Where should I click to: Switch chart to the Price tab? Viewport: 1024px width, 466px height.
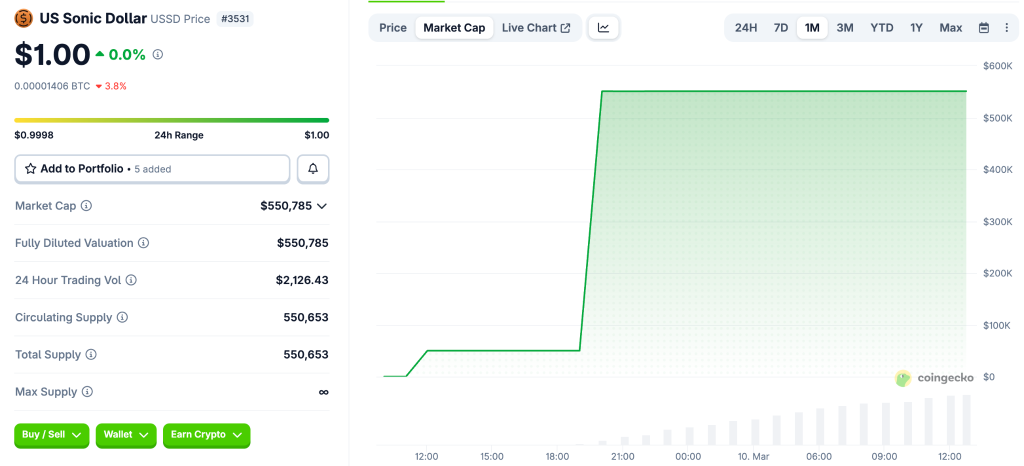click(x=393, y=28)
